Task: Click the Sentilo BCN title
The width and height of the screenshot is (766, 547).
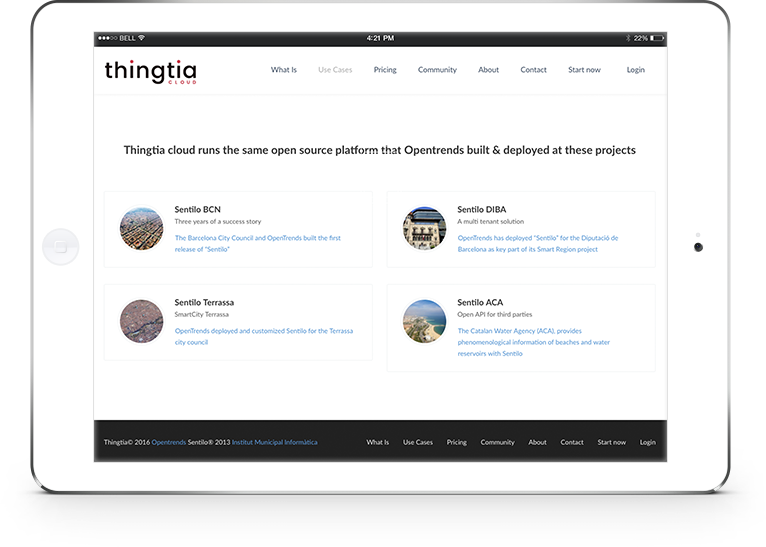Action: click(x=197, y=210)
